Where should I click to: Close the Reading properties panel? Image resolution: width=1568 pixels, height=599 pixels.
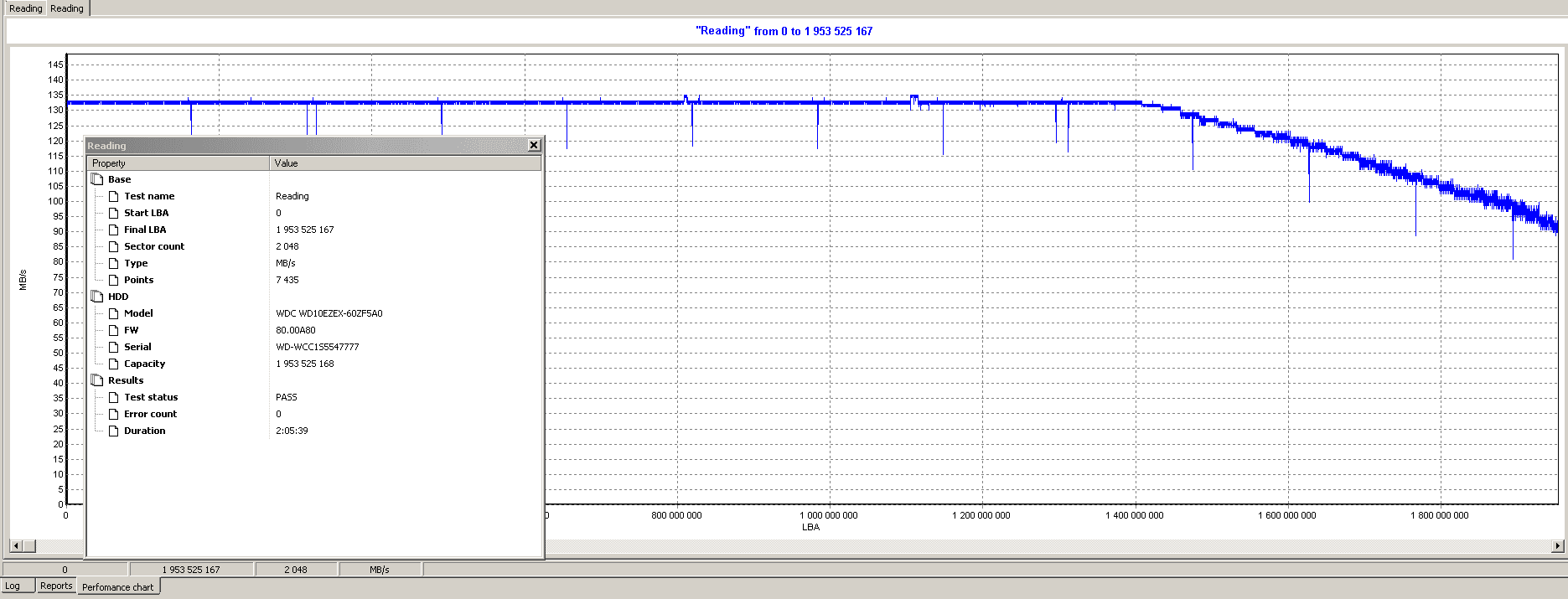(534, 146)
